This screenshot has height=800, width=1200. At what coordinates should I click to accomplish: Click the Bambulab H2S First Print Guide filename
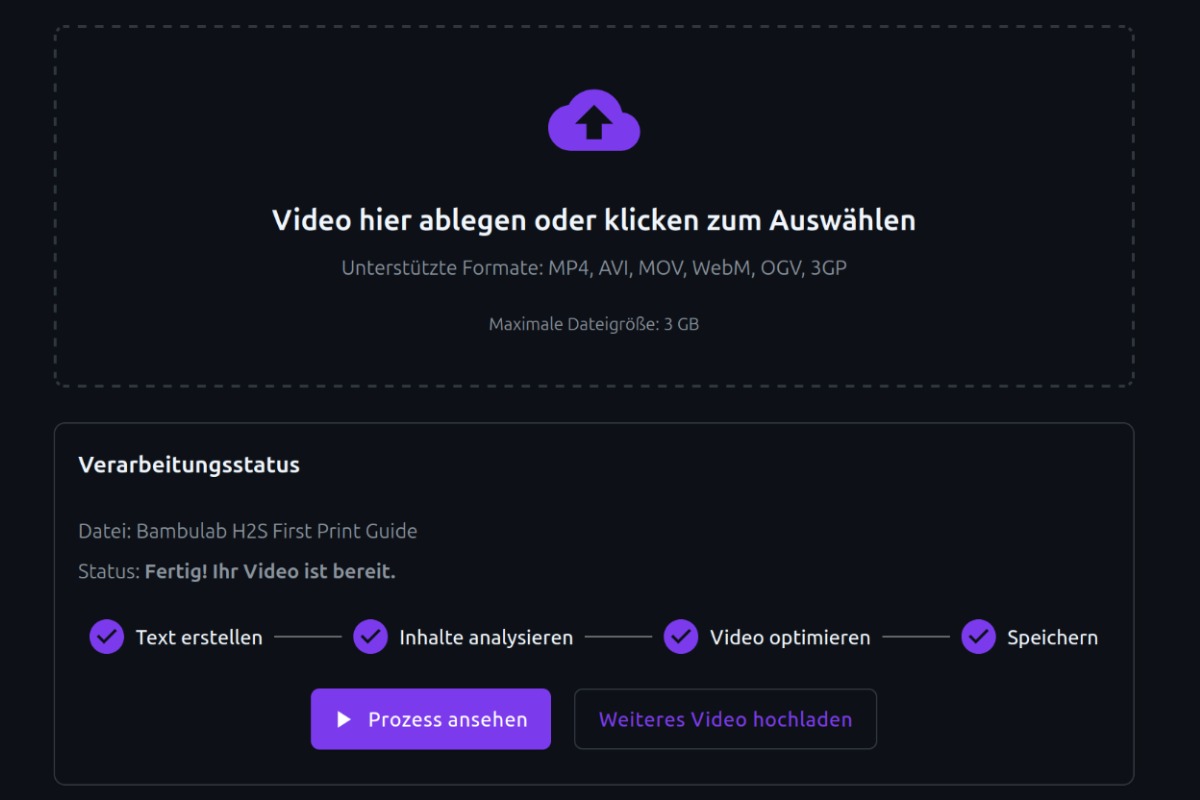(276, 531)
